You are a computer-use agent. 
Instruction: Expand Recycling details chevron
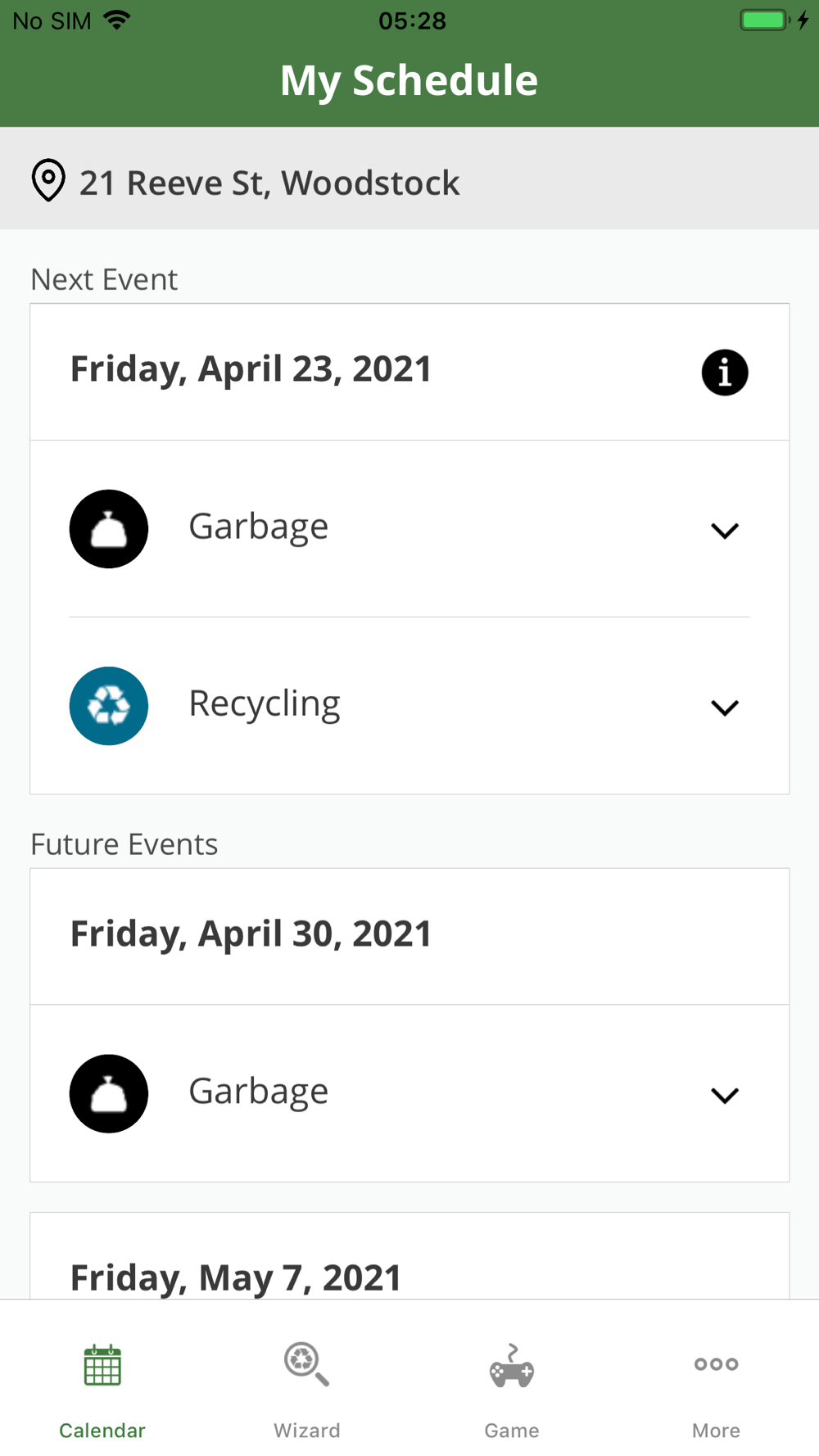[x=725, y=708]
